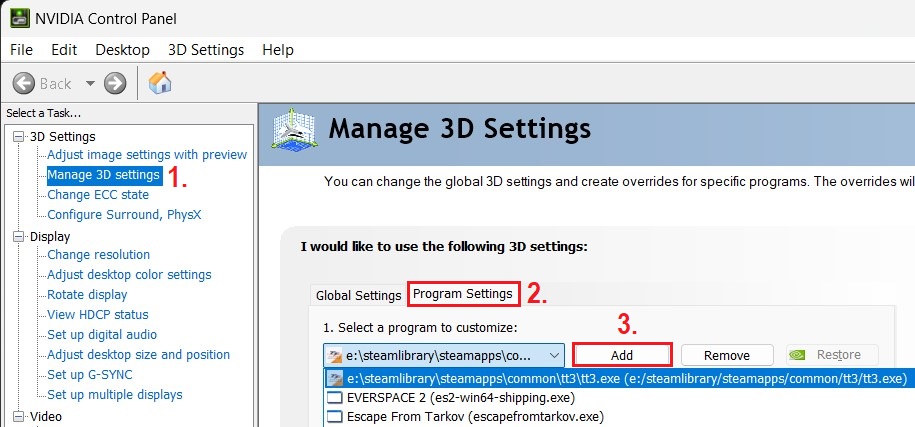This screenshot has width=915, height=427.
Task: Open Set up digital audio
Action: click(x=102, y=335)
